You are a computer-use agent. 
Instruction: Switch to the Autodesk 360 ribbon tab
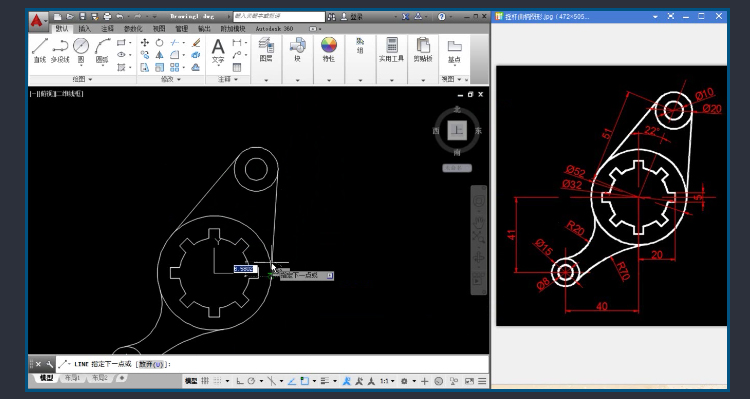pyautogui.click(x=274, y=29)
